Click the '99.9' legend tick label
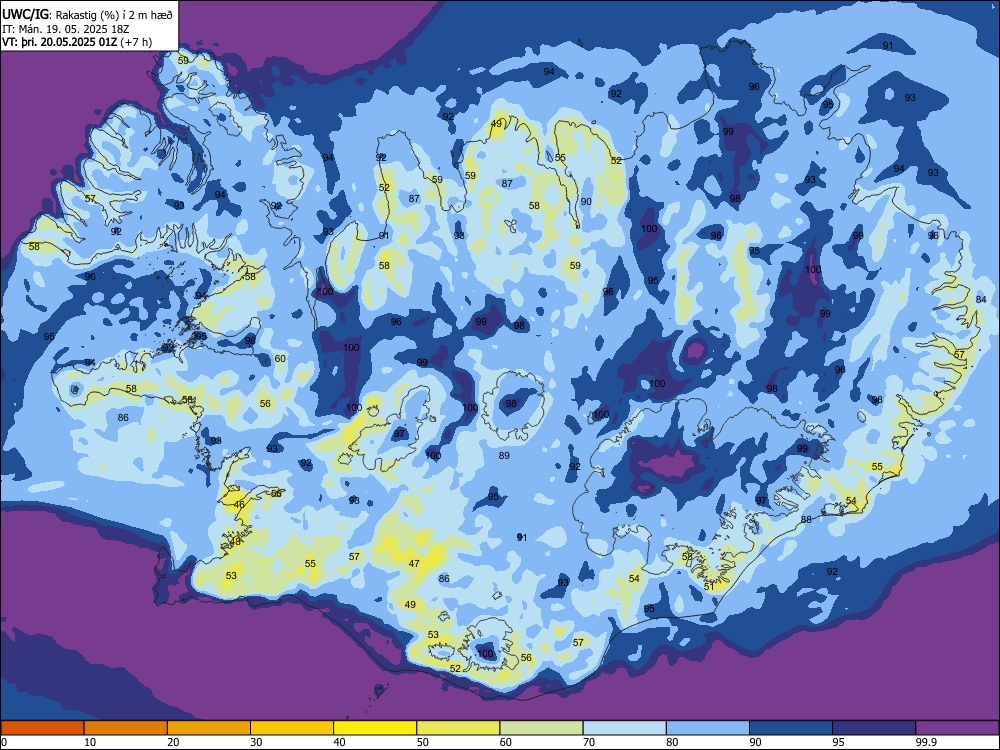Screen dimensions: 1000x750 [925, 742]
